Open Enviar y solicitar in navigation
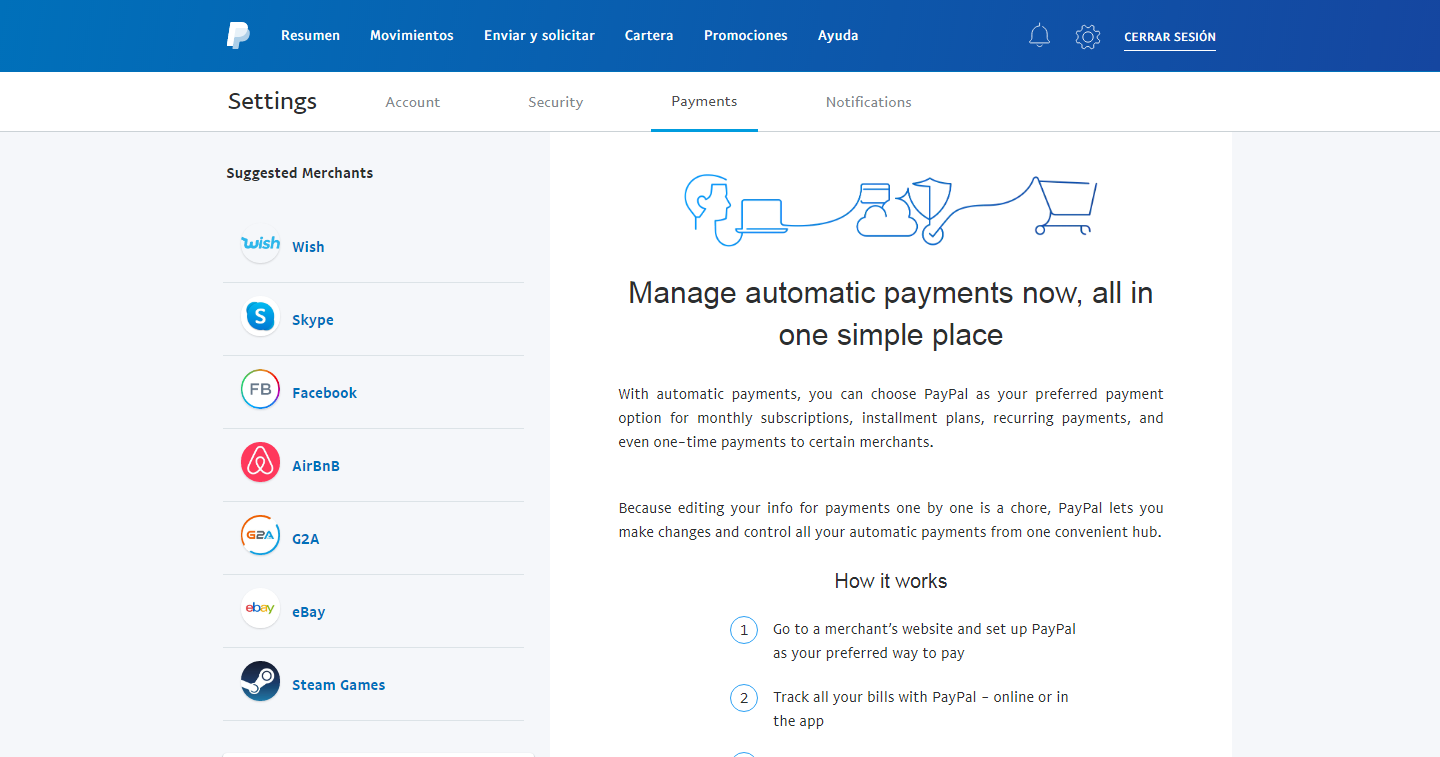This screenshot has height=757, width=1440. 539,35
